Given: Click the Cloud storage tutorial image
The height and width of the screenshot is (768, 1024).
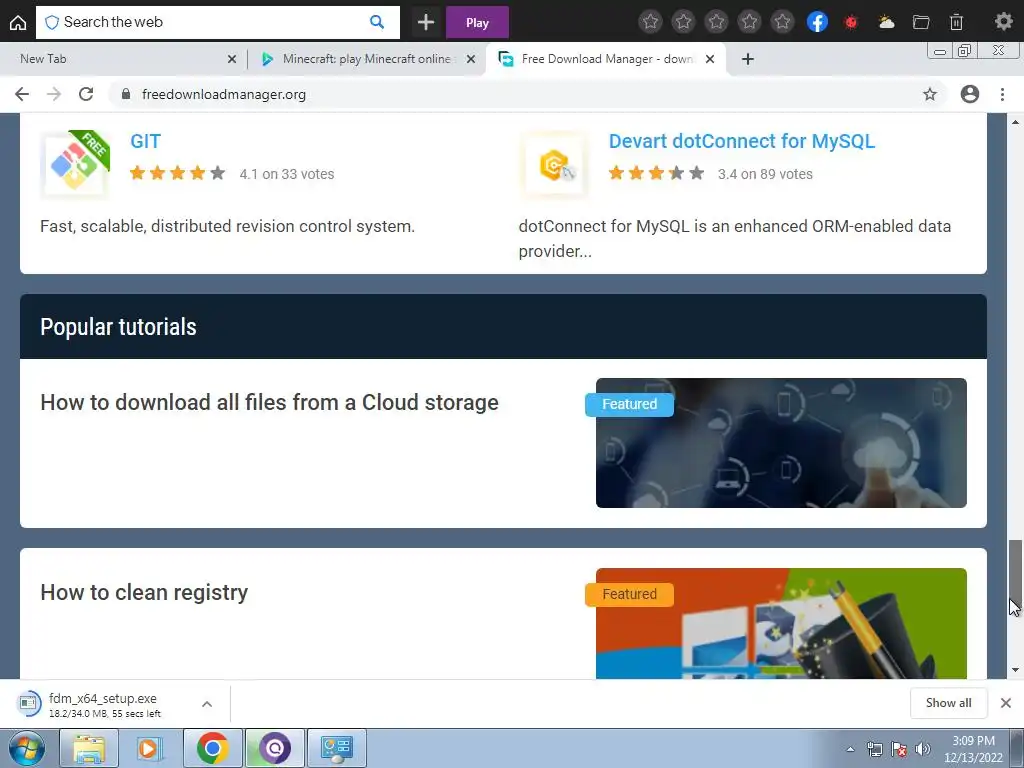Looking at the screenshot, I should [781, 443].
